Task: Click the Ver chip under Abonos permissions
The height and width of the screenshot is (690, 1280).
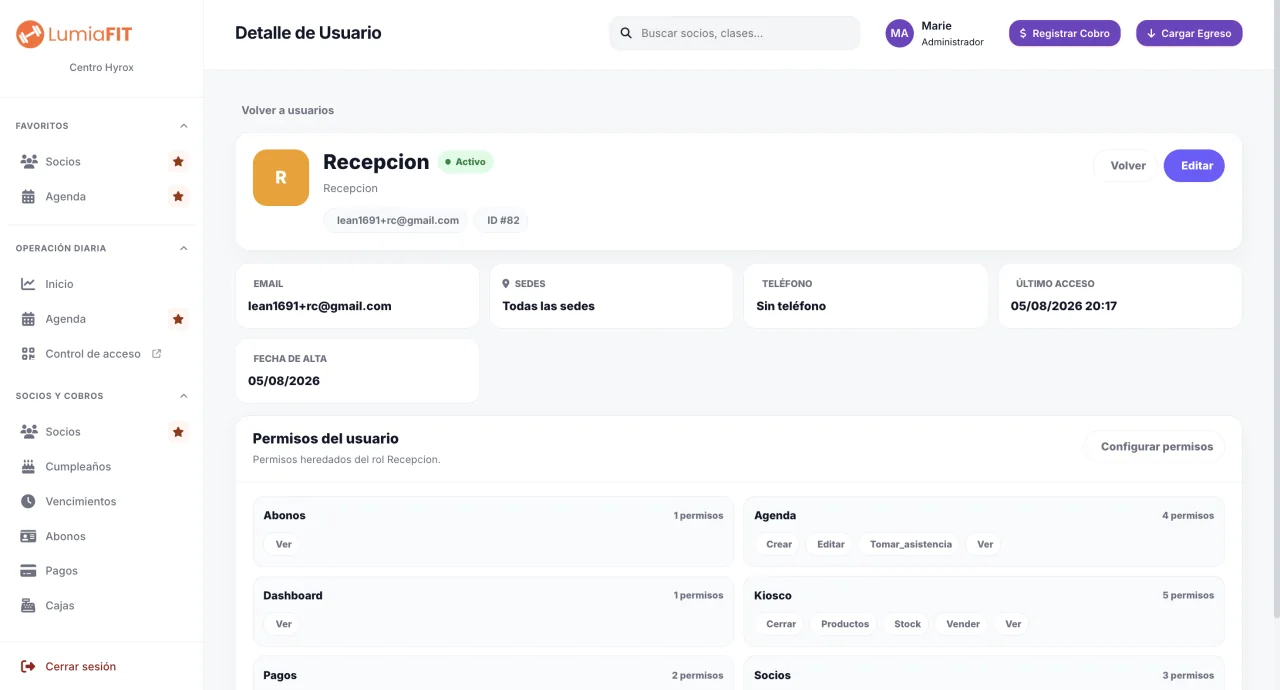Action: (x=284, y=544)
